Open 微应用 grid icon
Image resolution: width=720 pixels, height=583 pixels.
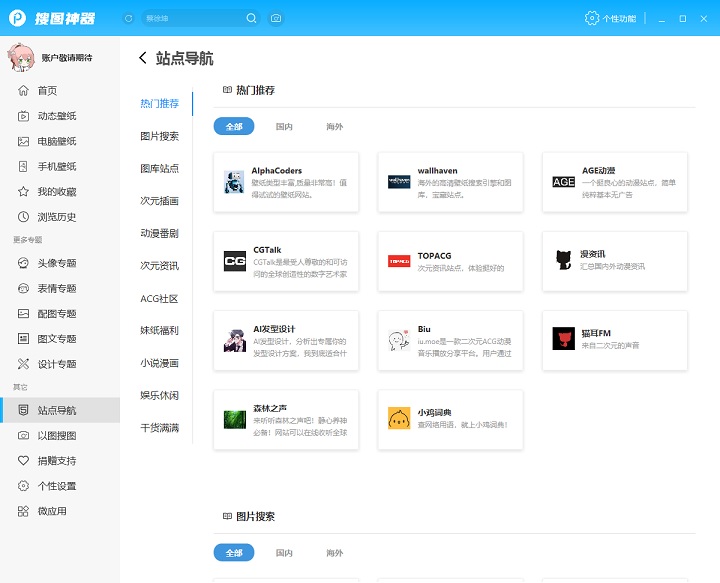23,511
